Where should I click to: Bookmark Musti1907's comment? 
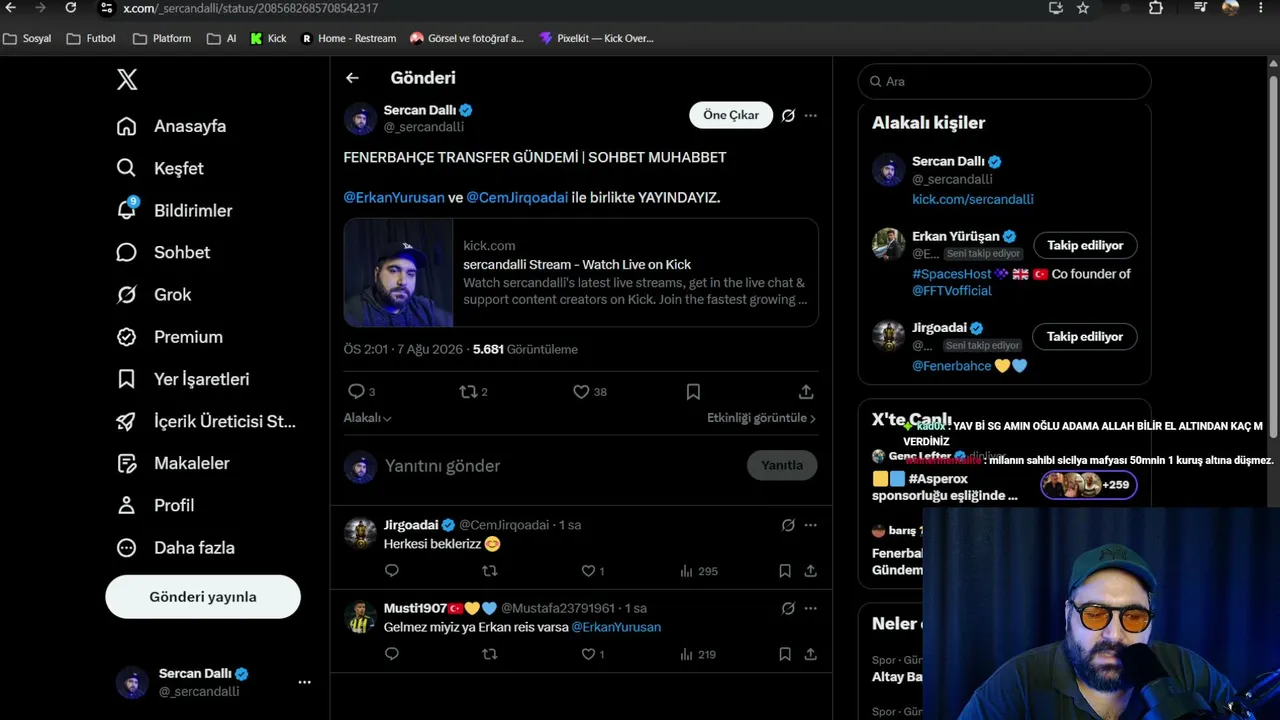[x=785, y=654]
